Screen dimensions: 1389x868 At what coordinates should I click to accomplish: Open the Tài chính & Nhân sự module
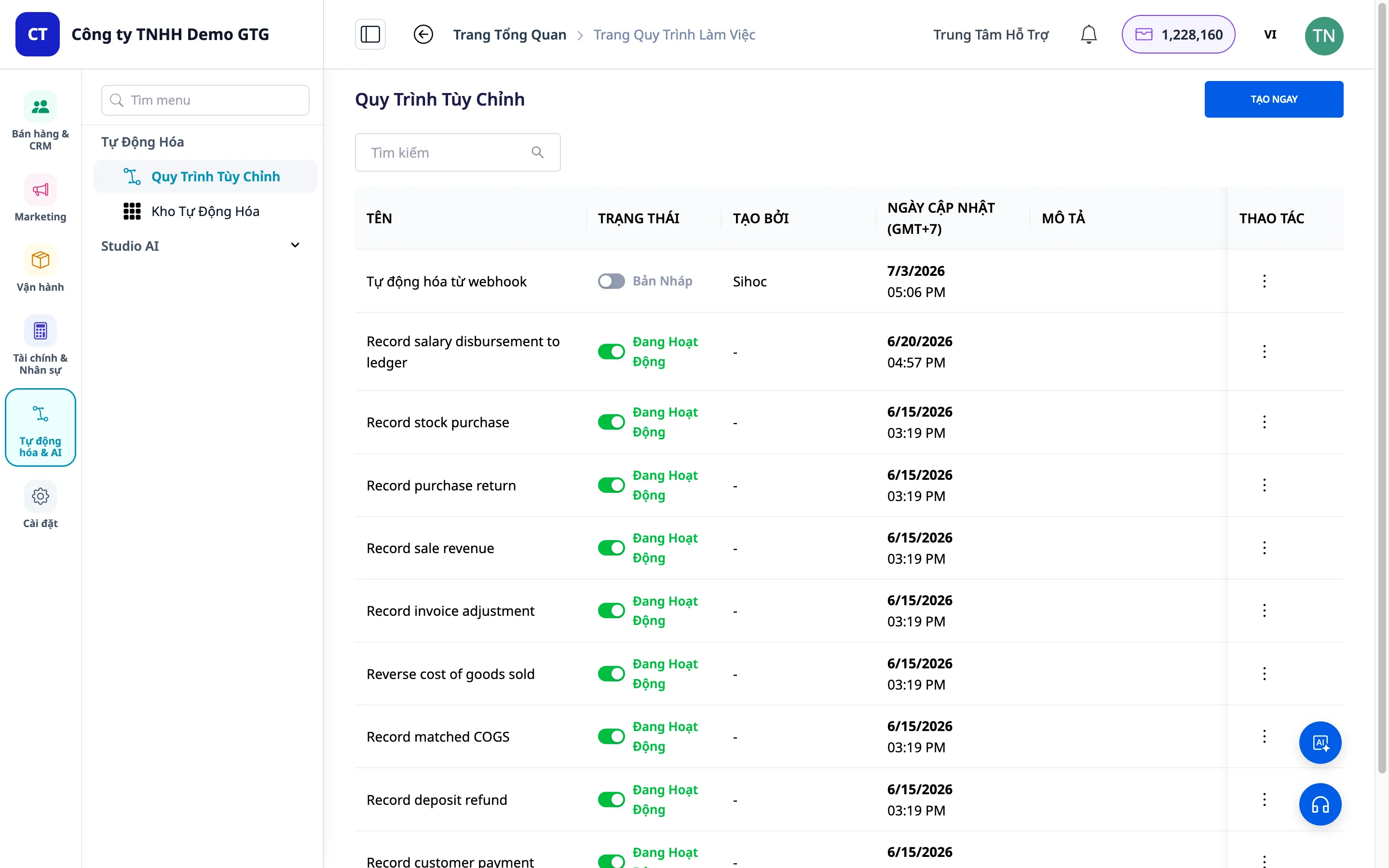(40, 344)
